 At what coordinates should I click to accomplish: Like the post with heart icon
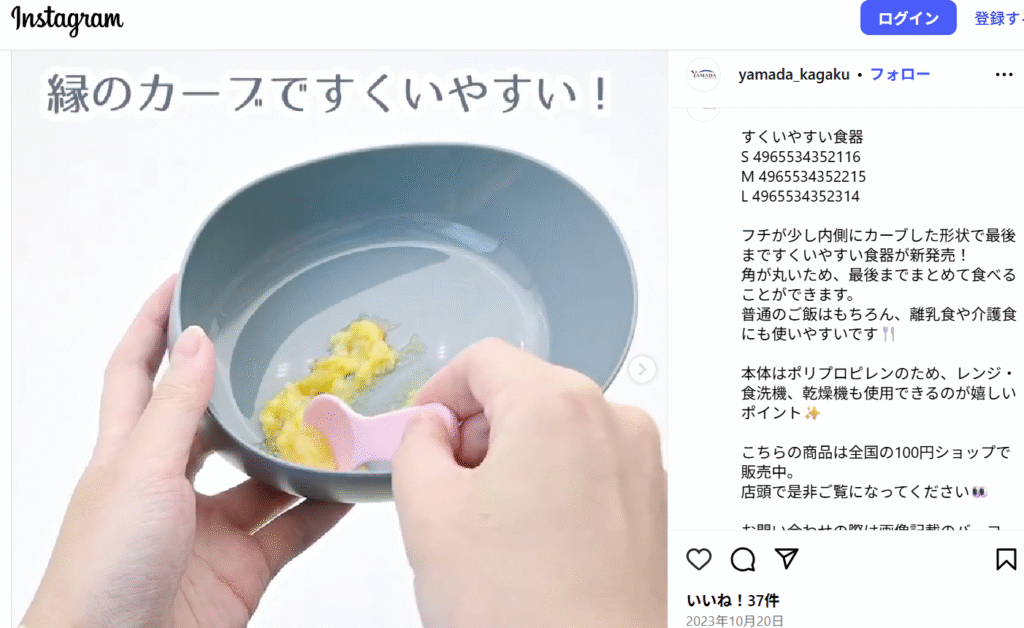pos(699,559)
